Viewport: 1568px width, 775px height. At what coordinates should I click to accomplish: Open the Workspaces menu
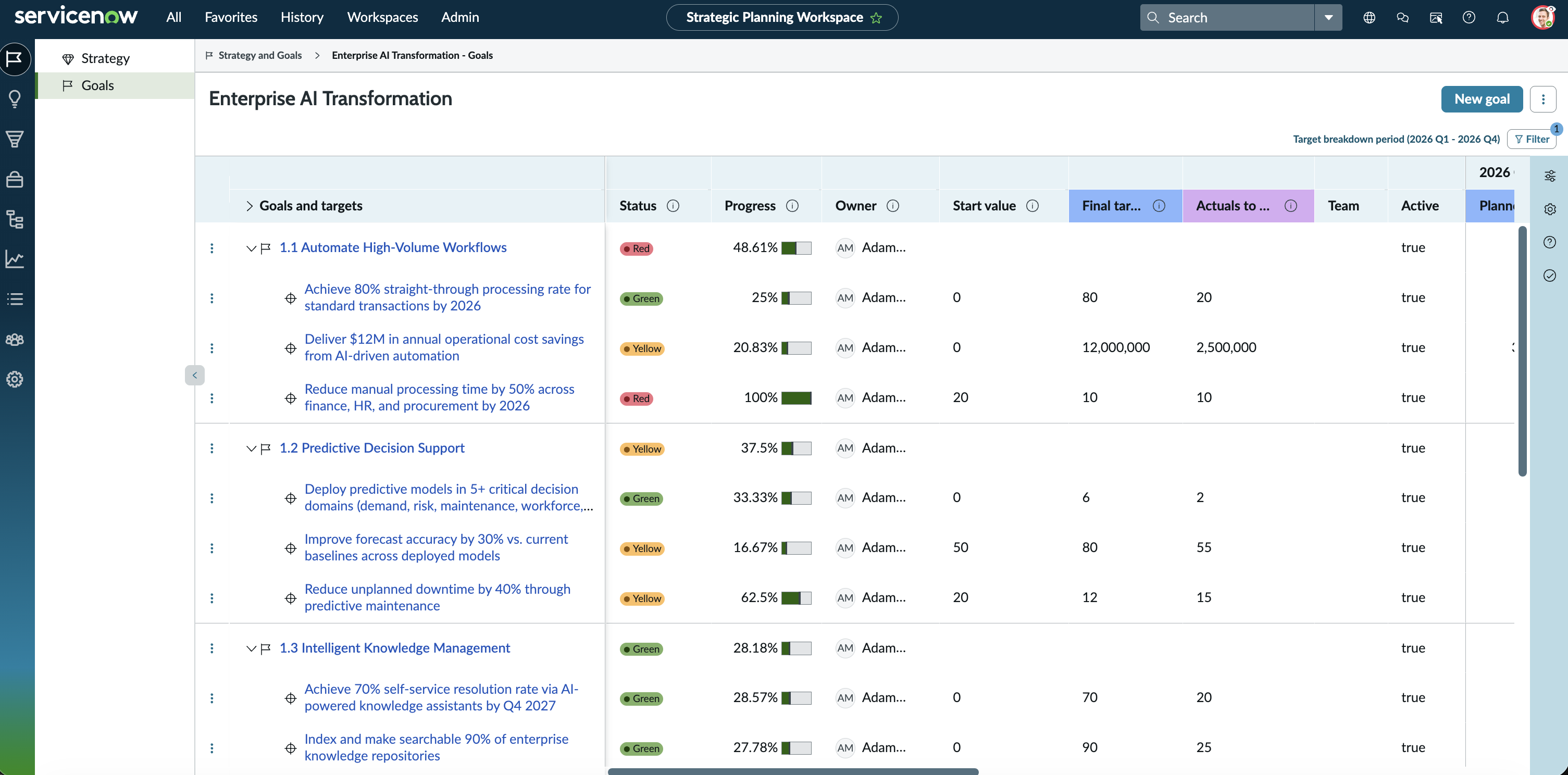tap(382, 17)
